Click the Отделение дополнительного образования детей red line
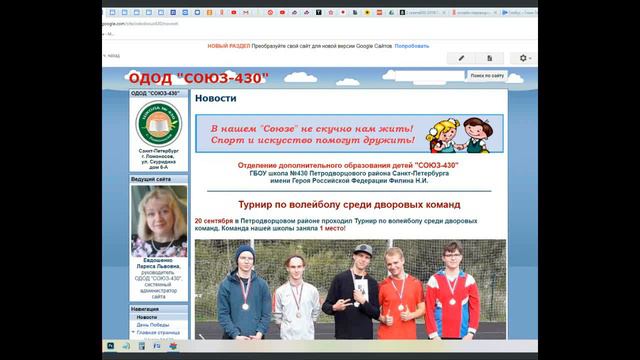 point(348,165)
